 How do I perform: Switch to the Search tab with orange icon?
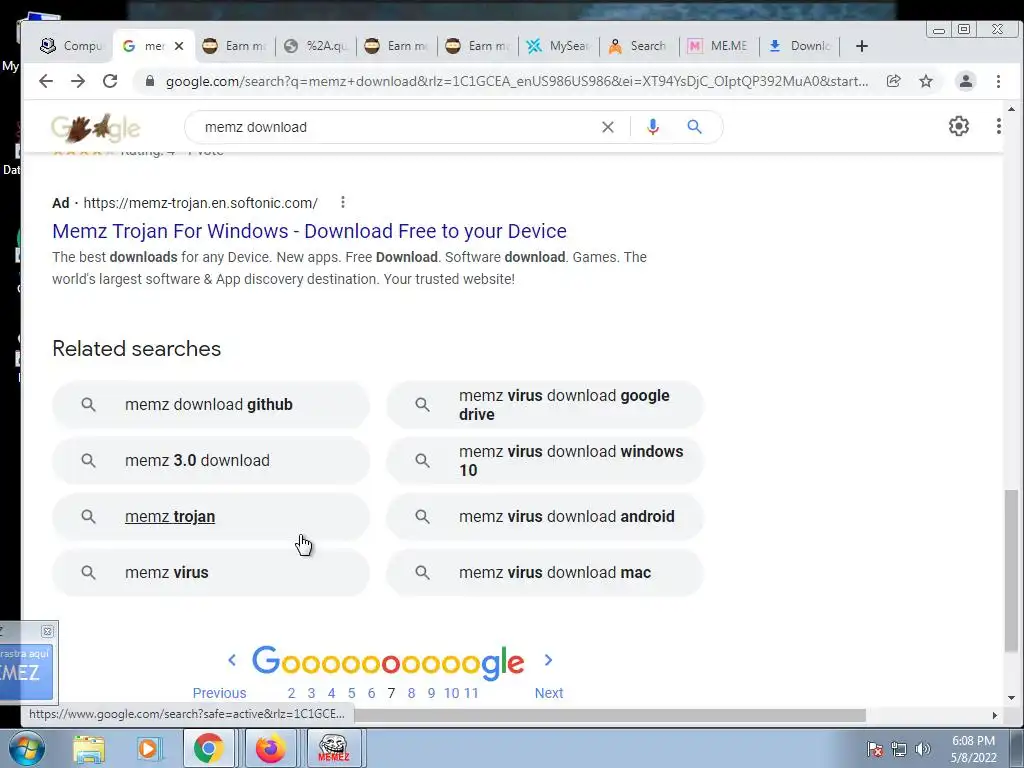point(639,46)
